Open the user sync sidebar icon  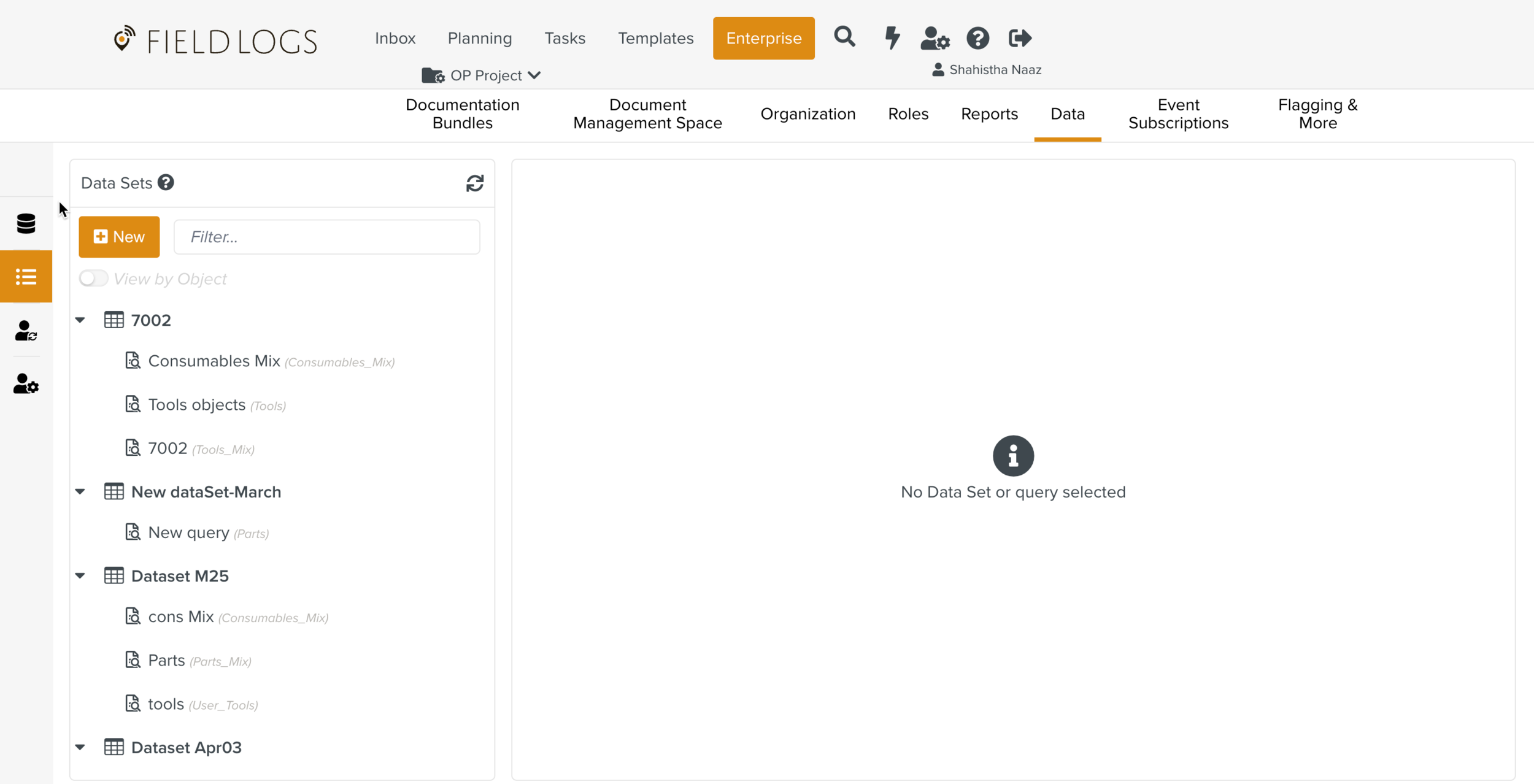[26, 331]
